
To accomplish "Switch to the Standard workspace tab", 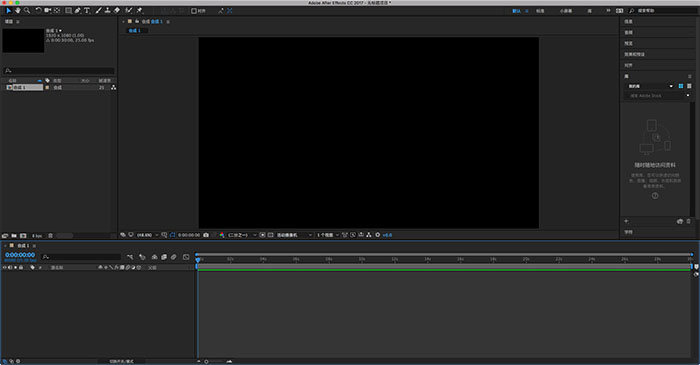I will coord(540,11).
